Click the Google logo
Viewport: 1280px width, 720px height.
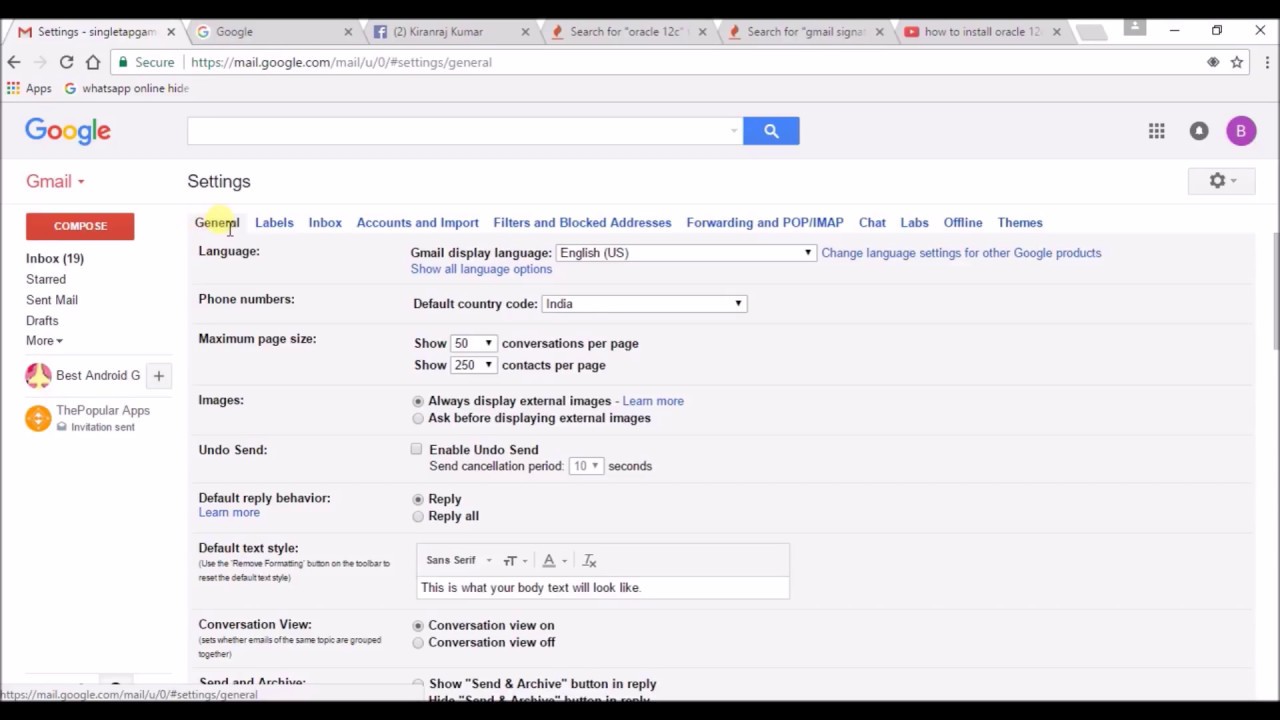[x=68, y=131]
